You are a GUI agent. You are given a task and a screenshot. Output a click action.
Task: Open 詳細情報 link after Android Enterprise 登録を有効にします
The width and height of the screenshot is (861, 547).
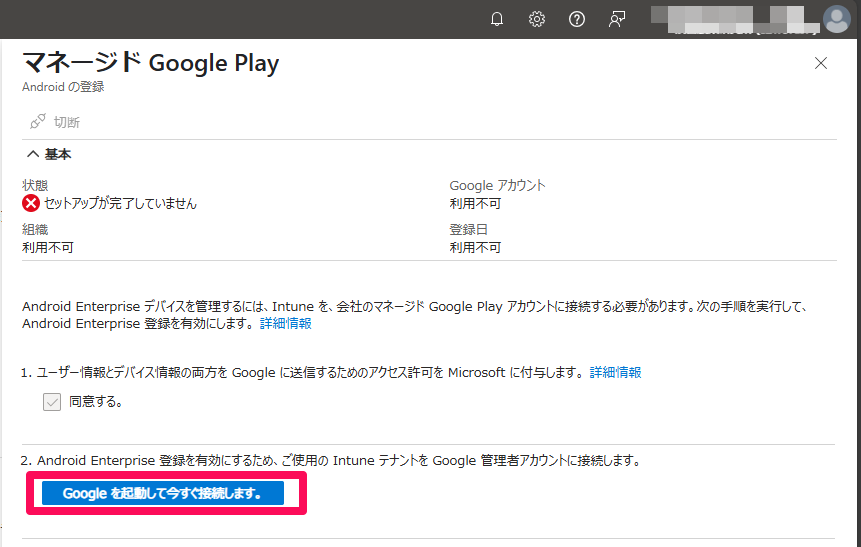coord(286,323)
